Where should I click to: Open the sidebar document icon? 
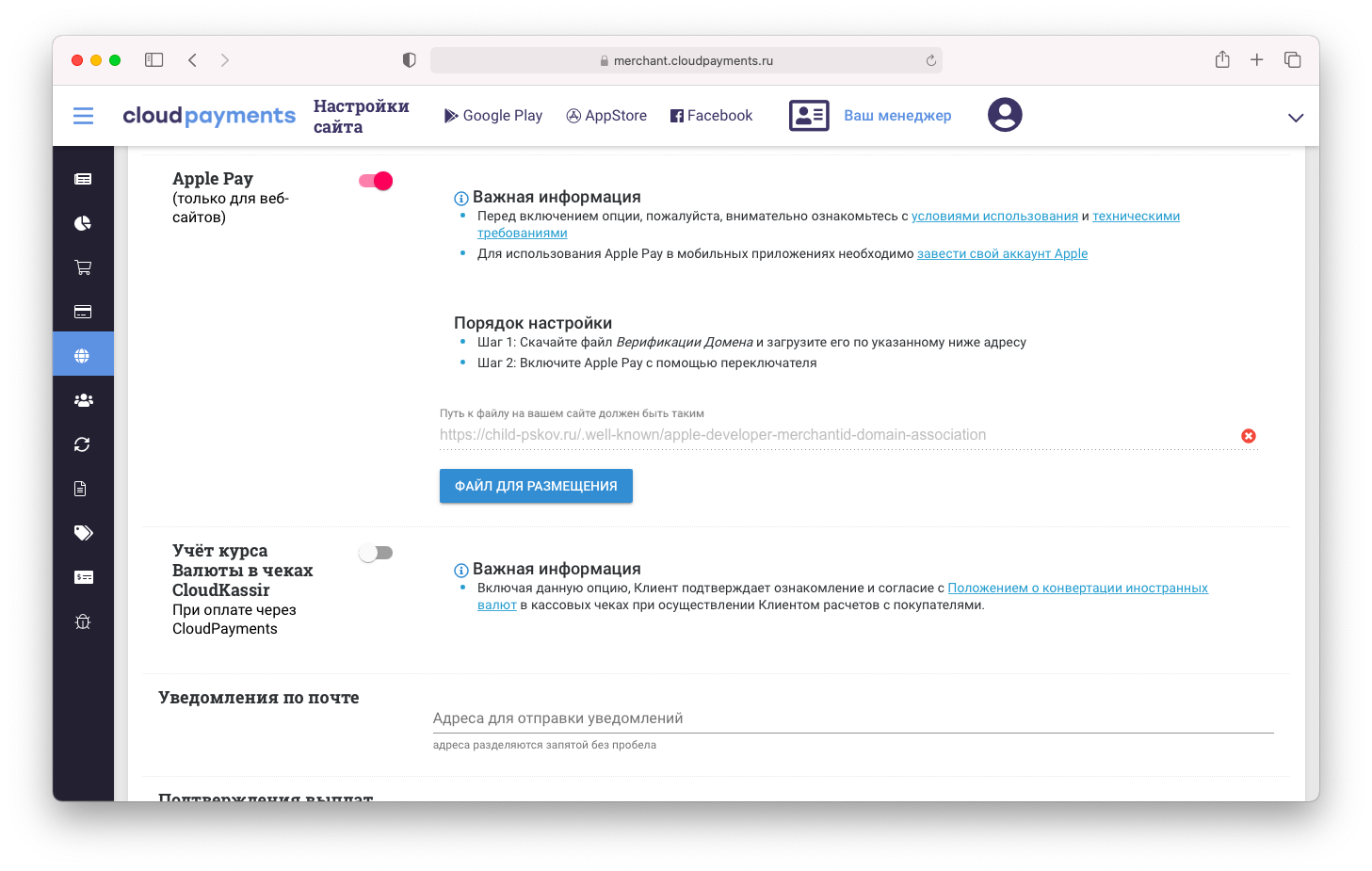[81, 489]
